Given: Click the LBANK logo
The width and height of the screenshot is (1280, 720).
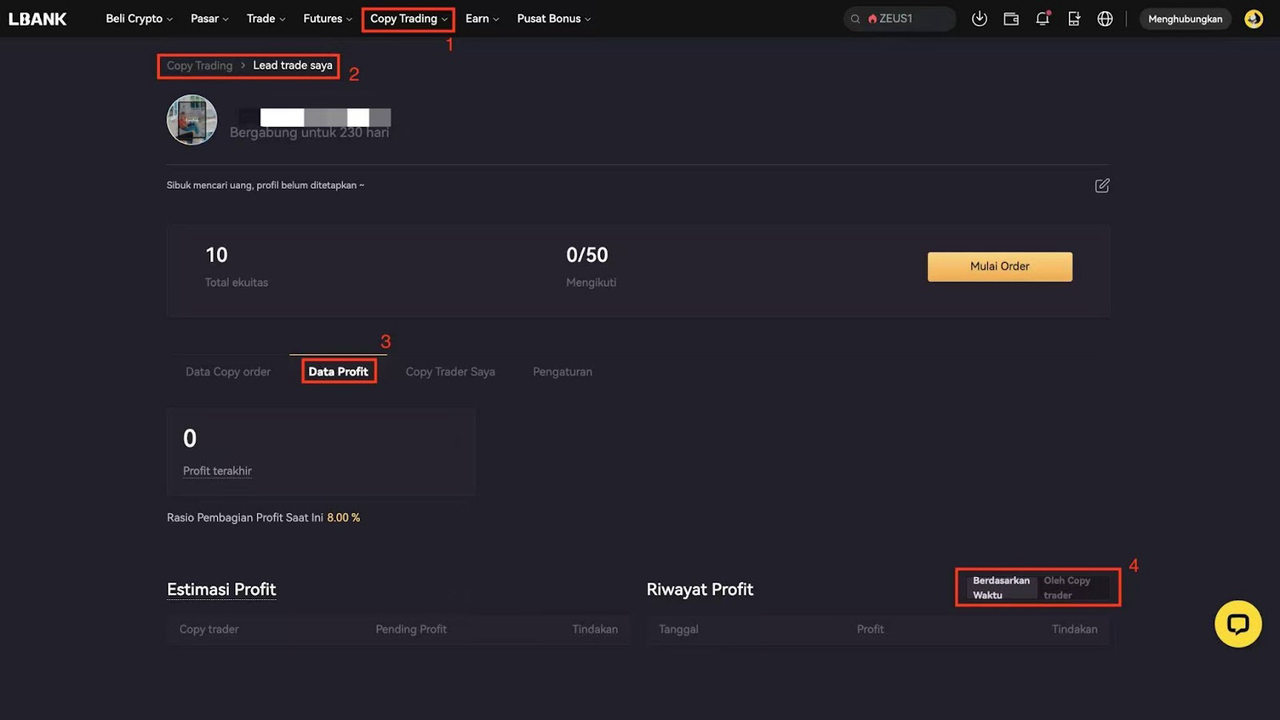Looking at the screenshot, I should click(x=38, y=19).
